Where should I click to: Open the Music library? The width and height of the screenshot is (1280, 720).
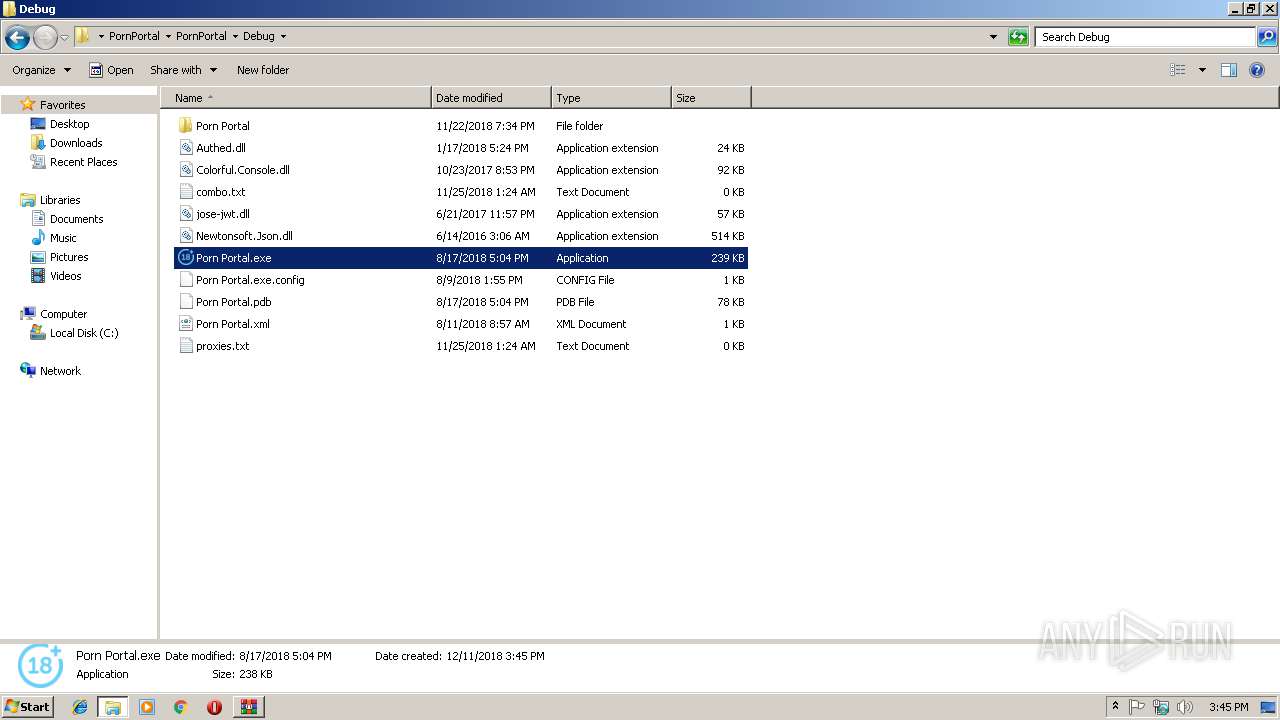pos(63,238)
